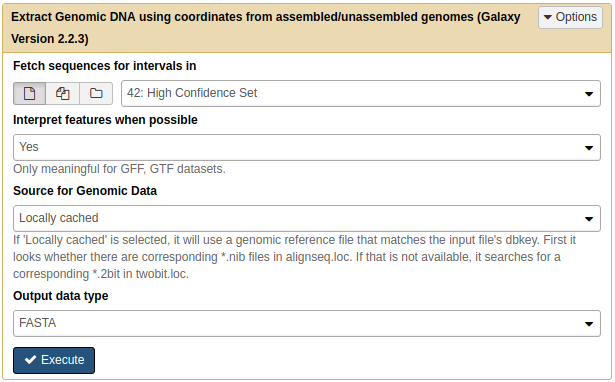Viewport: 615px width, 382px height.
Task: Click the 'Source for Genomic Data' label
Action: [85, 191]
